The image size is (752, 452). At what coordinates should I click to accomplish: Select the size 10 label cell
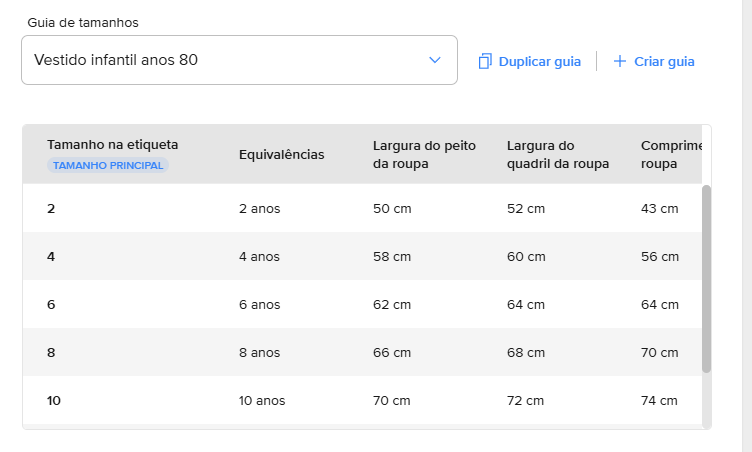[x=54, y=400]
